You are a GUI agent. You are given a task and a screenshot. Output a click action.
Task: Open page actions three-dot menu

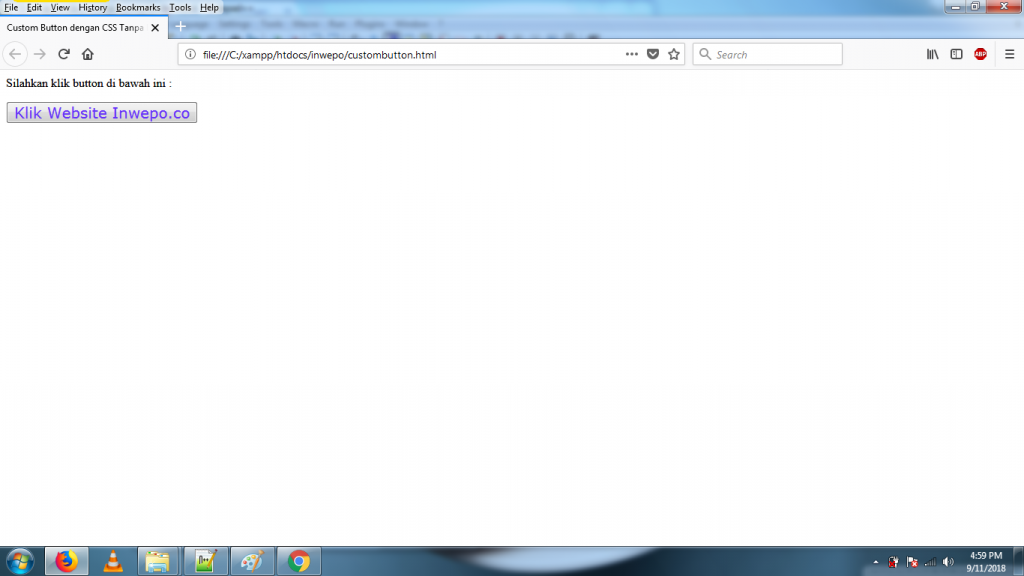632,54
